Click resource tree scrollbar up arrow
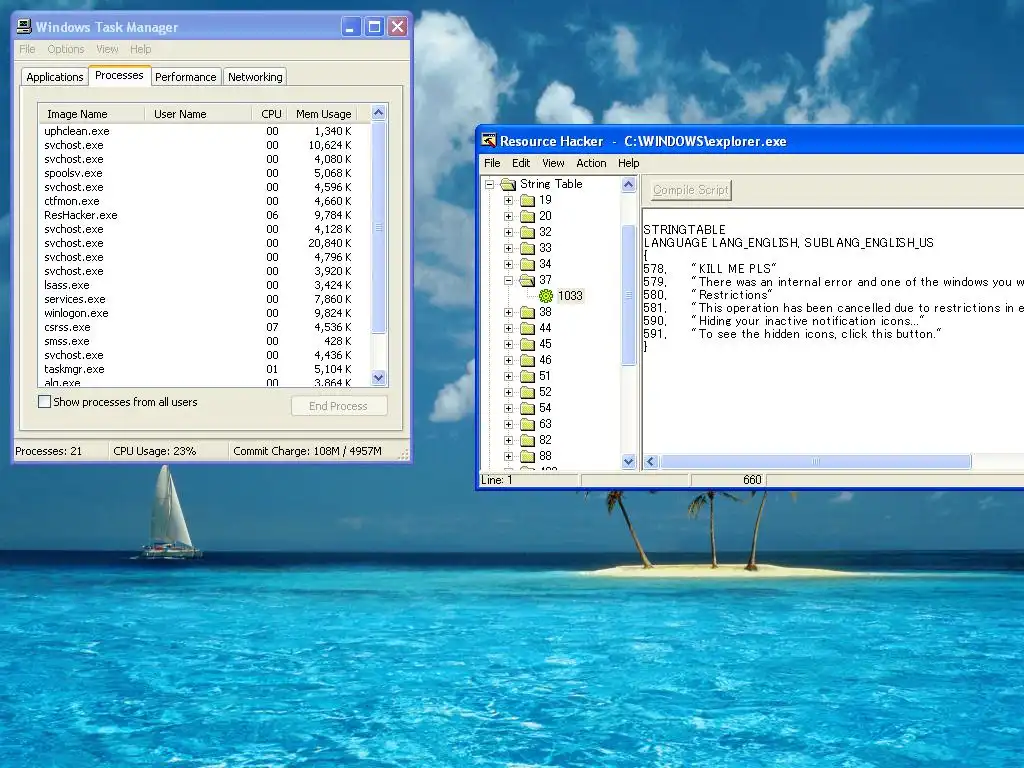 click(x=628, y=185)
